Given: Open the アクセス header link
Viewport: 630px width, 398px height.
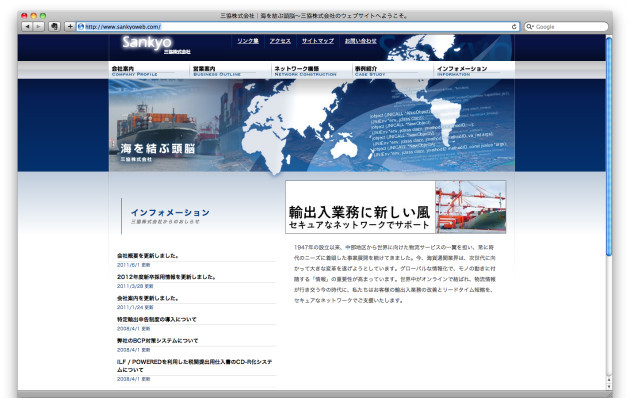Looking at the screenshot, I should [280, 41].
